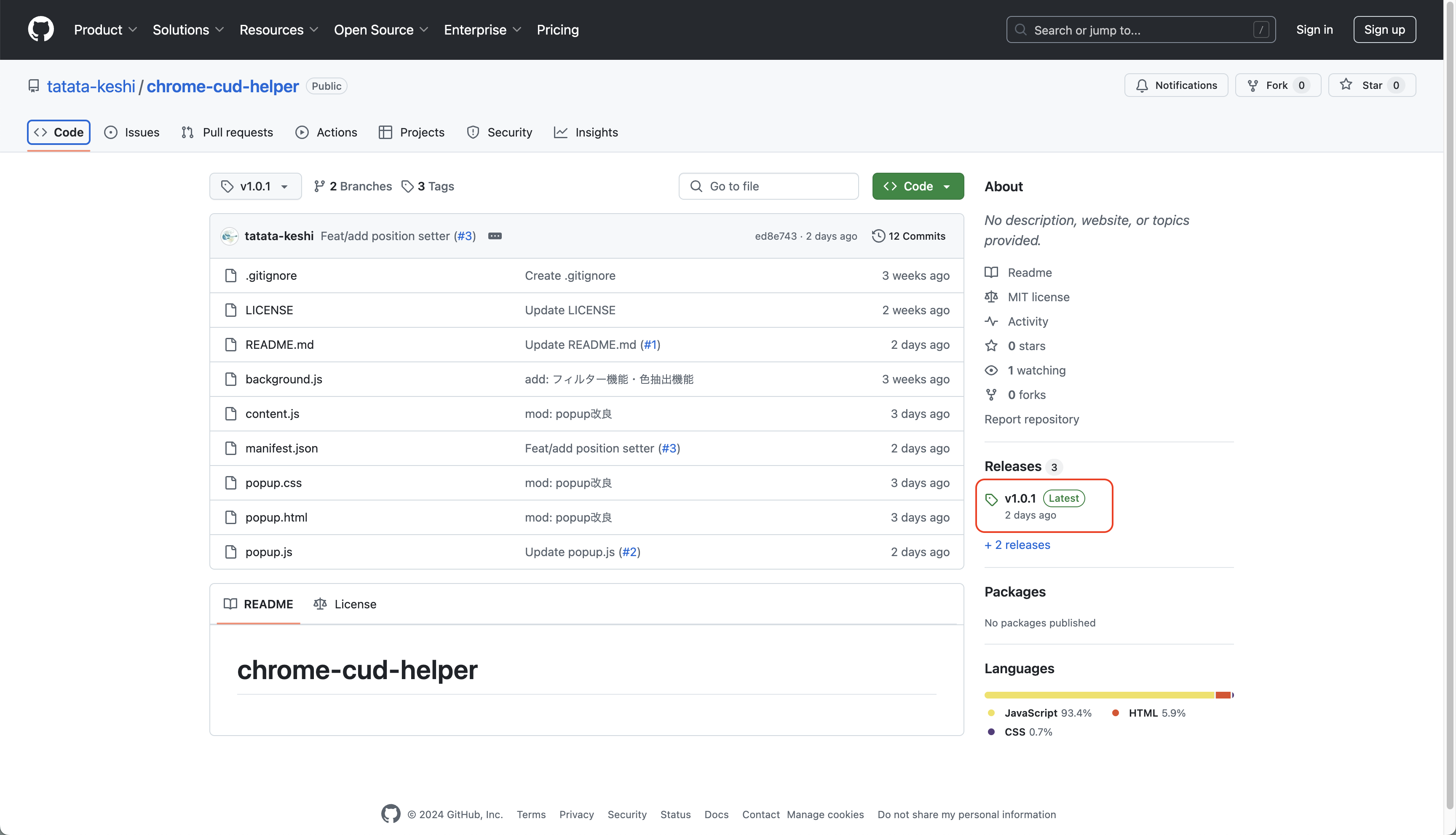Click the branch icon next to 2 Branches

point(319,186)
